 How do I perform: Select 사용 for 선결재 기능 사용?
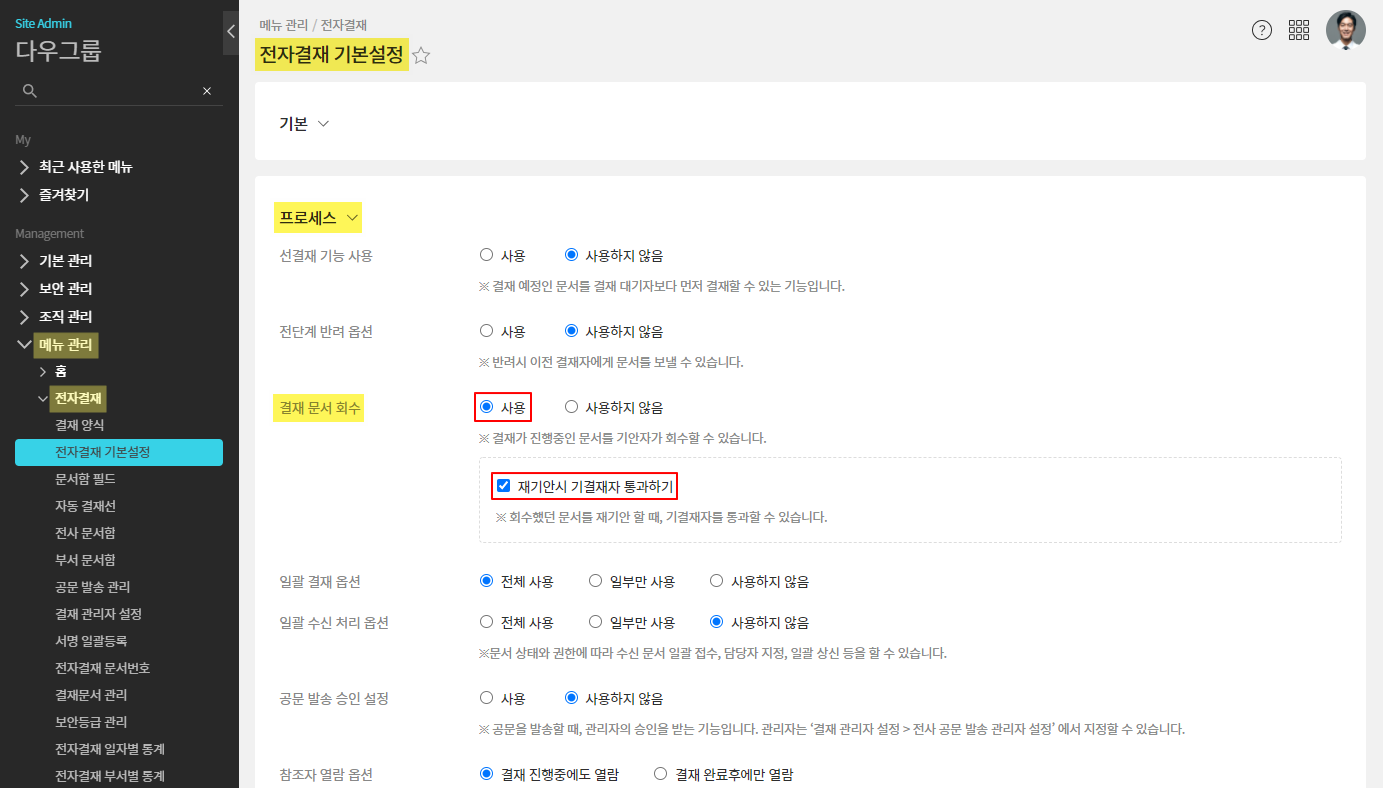coord(487,255)
